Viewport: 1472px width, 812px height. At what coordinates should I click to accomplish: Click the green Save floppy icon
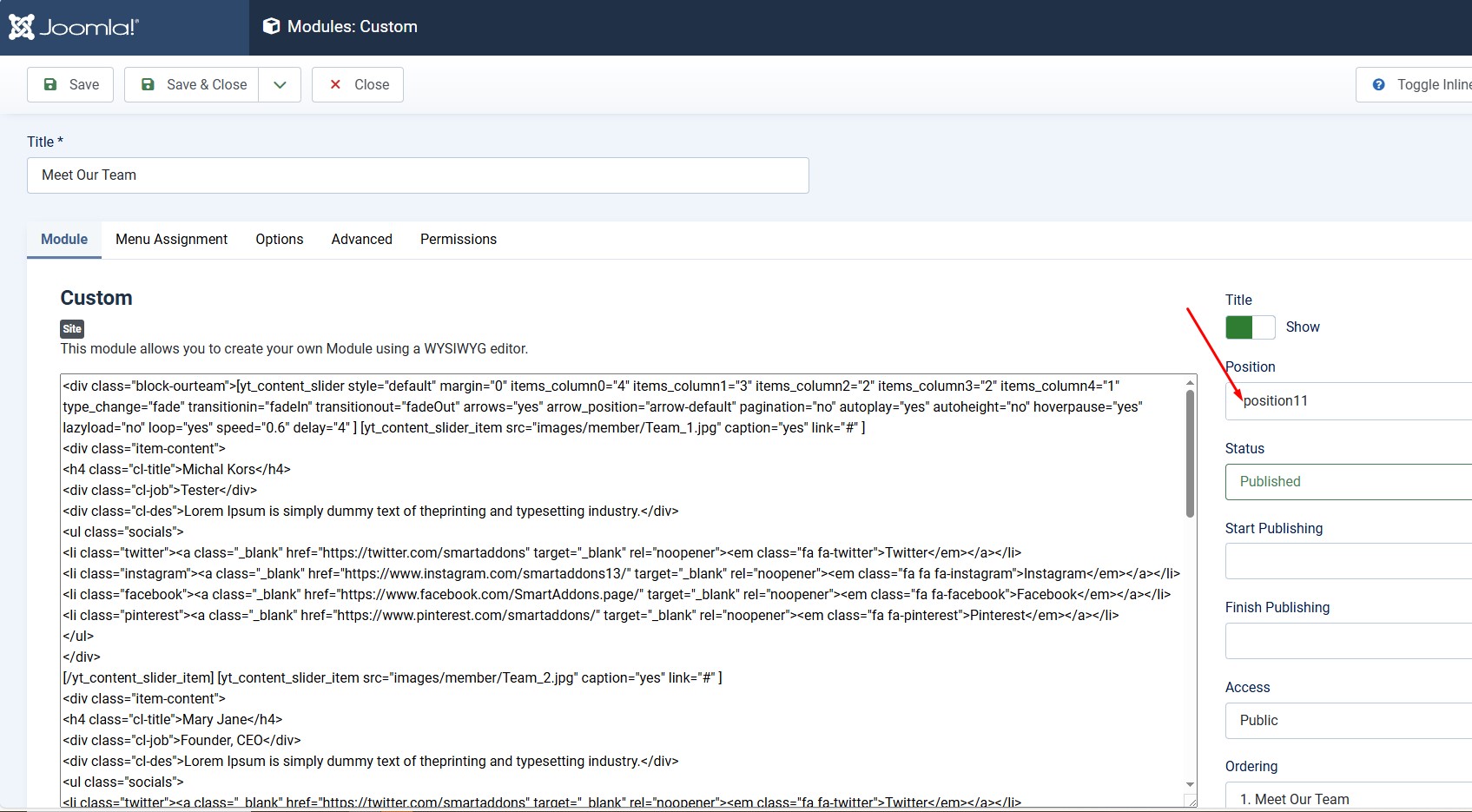(x=50, y=84)
